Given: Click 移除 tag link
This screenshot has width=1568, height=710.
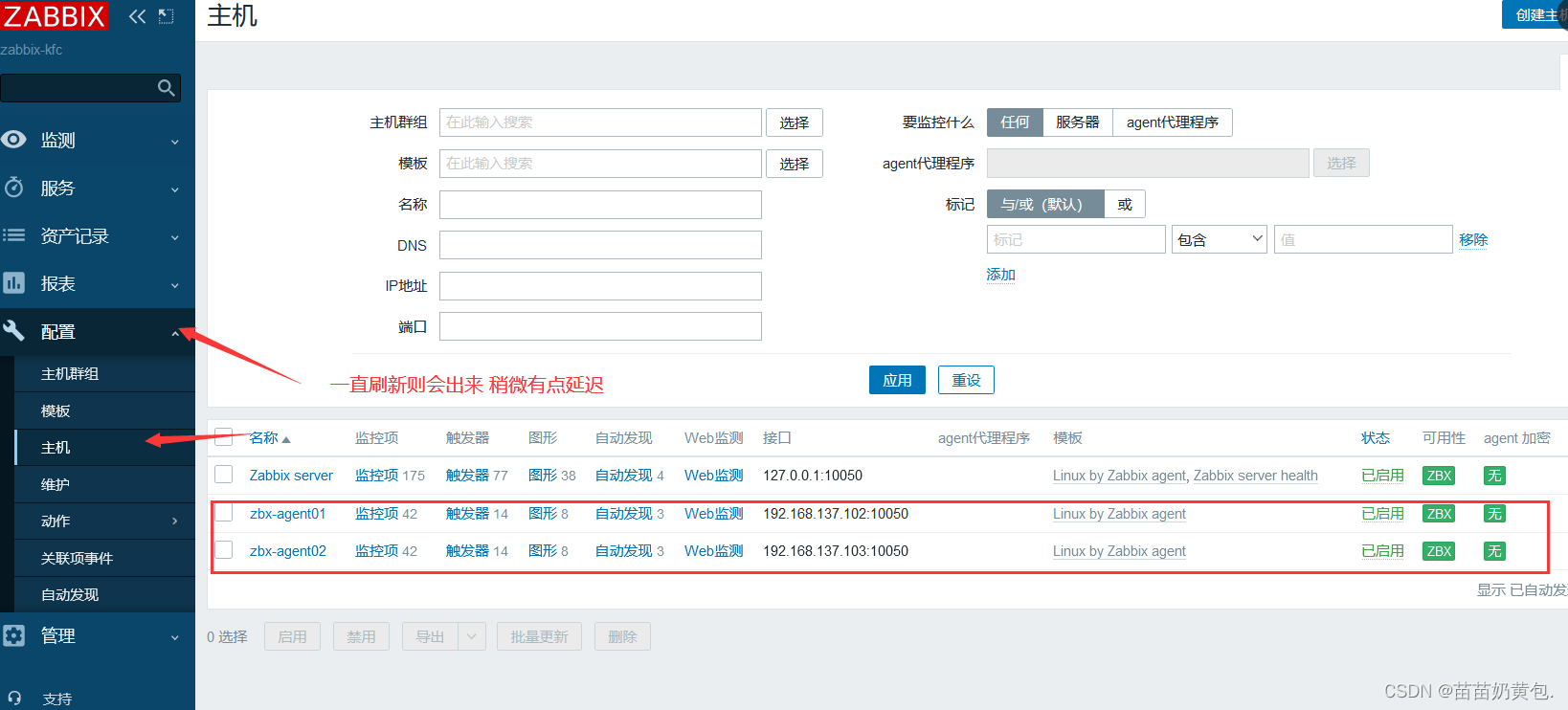Looking at the screenshot, I should [x=1473, y=239].
